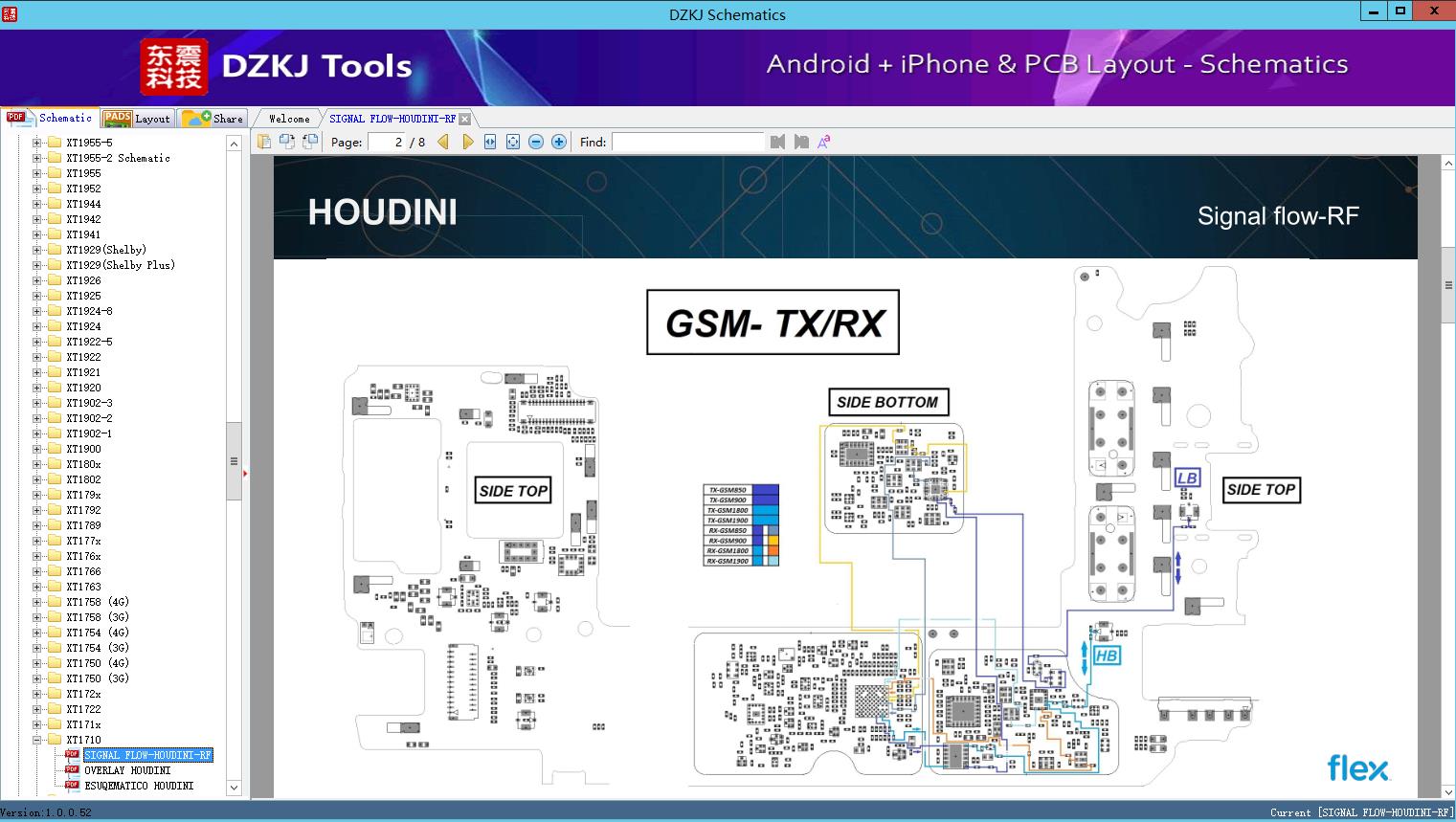
Task: Click the SIGNAL FLOW-HOUDINI-RF PDF file icon
Action: coord(72,755)
